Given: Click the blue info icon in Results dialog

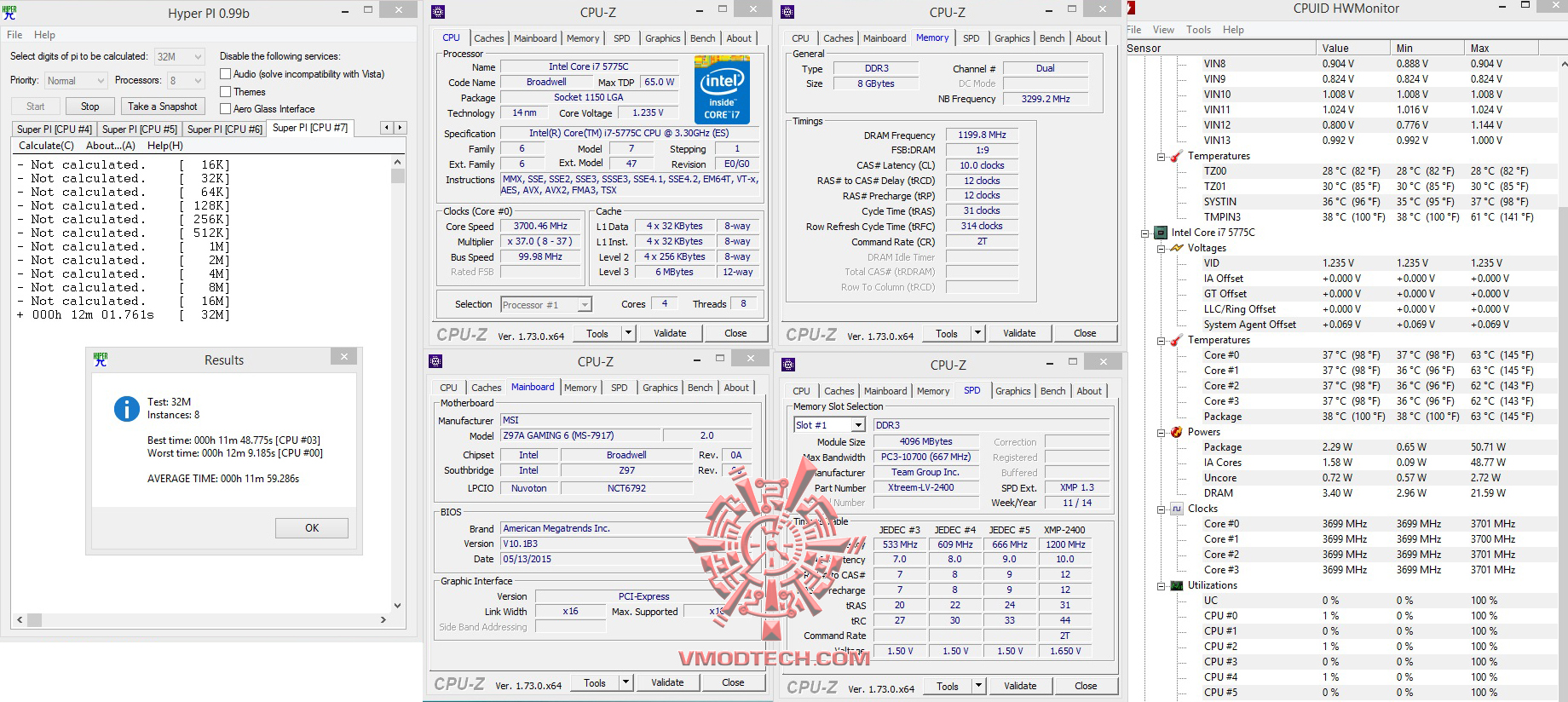Looking at the screenshot, I should point(127,409).
